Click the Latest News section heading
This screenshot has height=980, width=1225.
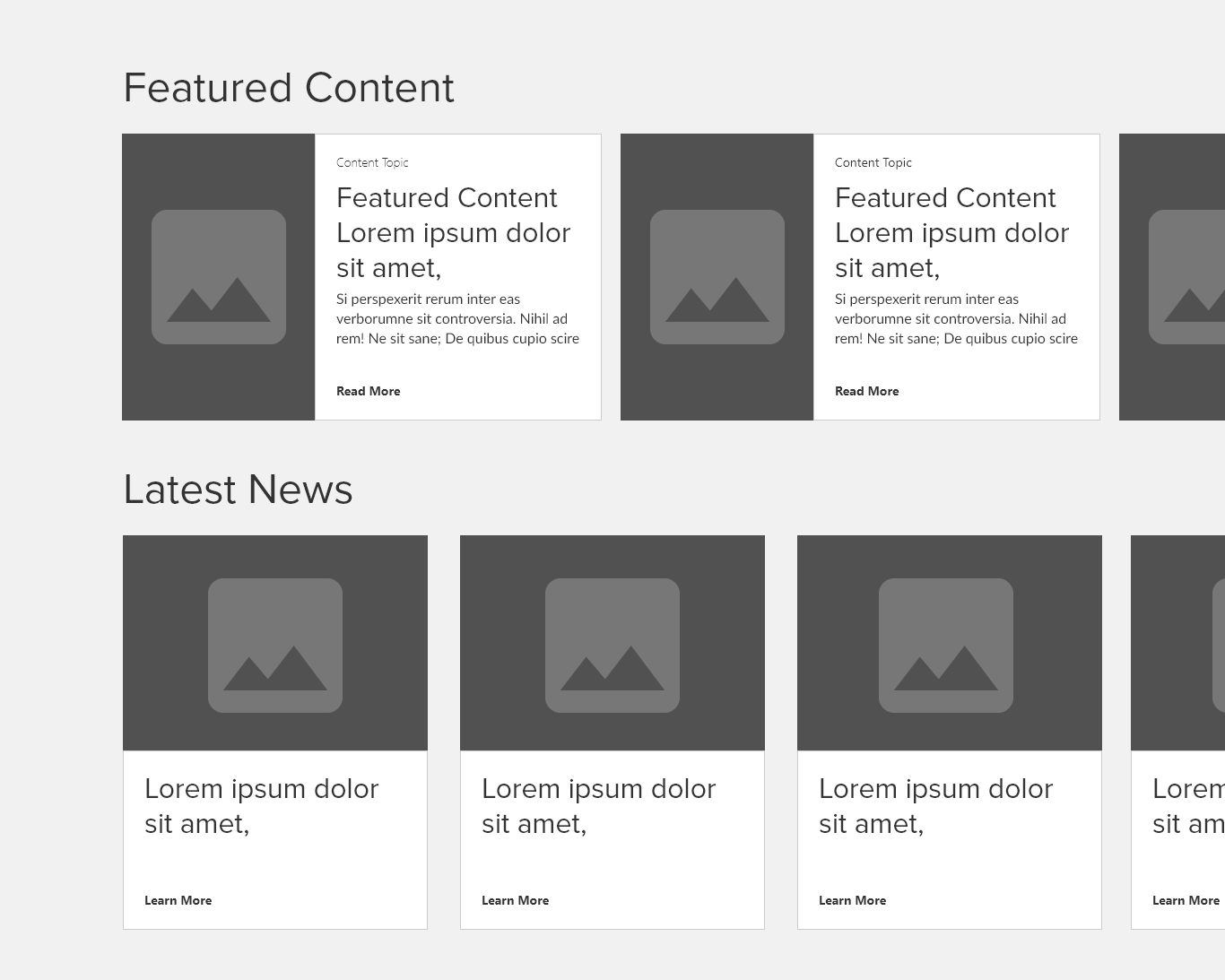pyautogui.click(x=238, y=490)
